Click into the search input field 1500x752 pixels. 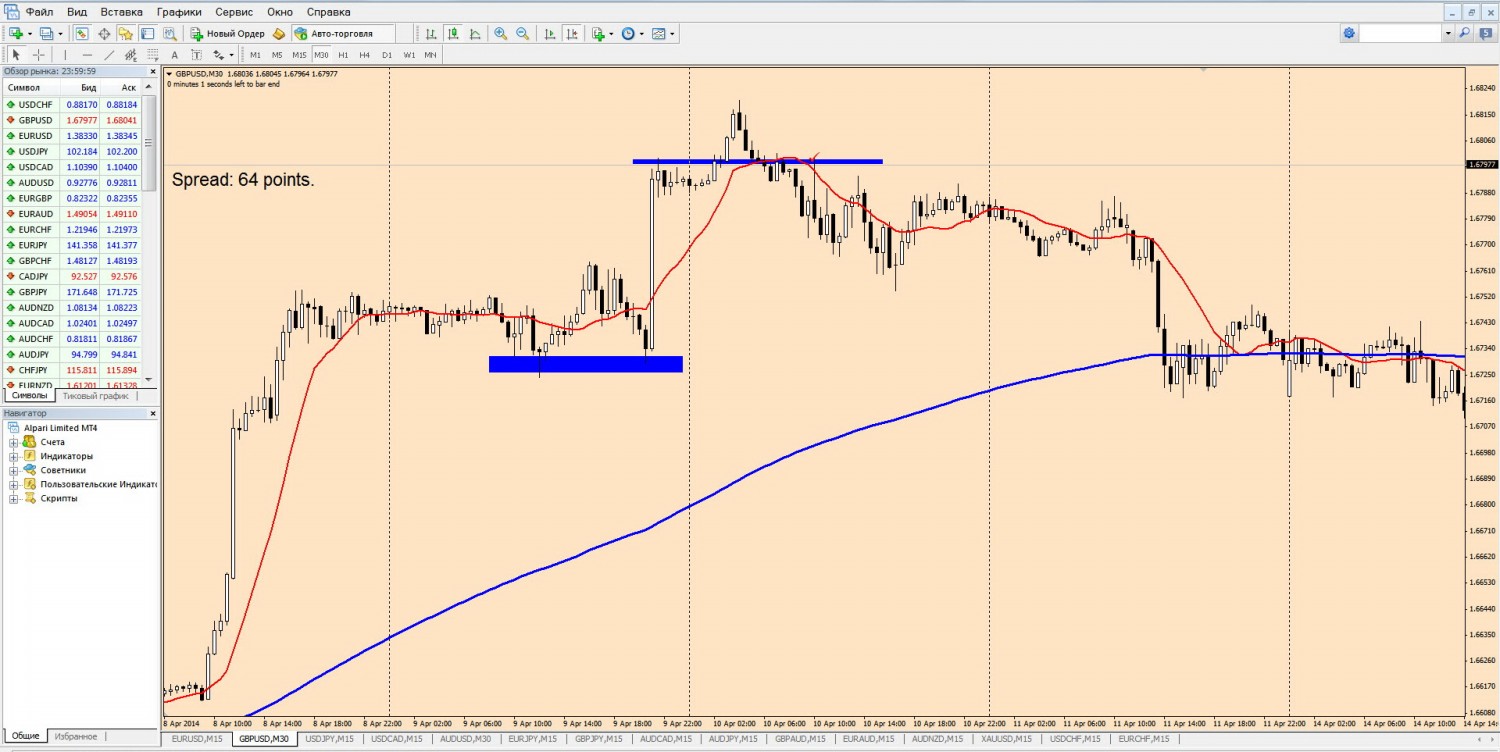pos(1402,33)
